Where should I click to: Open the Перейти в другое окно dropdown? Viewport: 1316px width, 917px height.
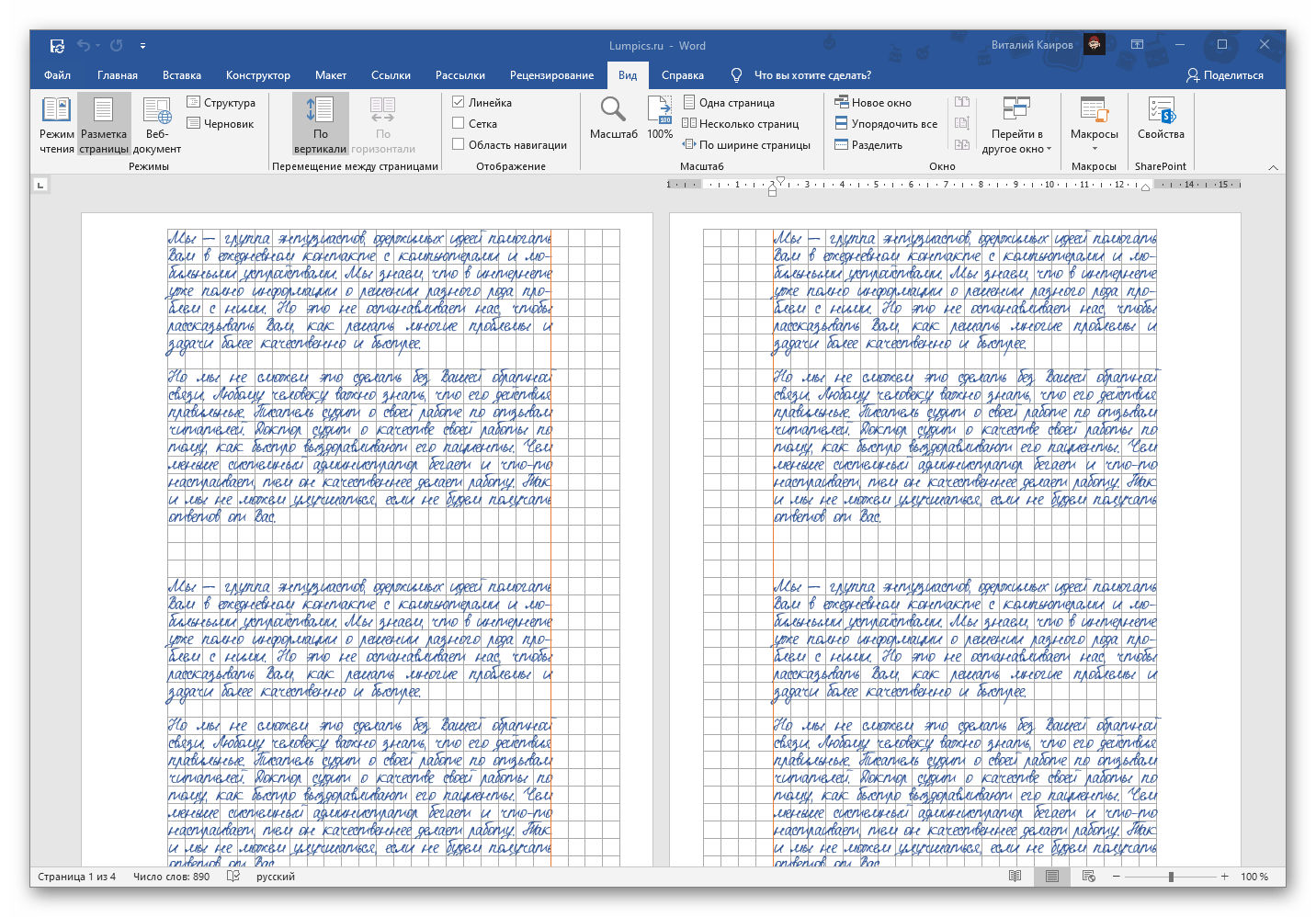(1016, 124)
